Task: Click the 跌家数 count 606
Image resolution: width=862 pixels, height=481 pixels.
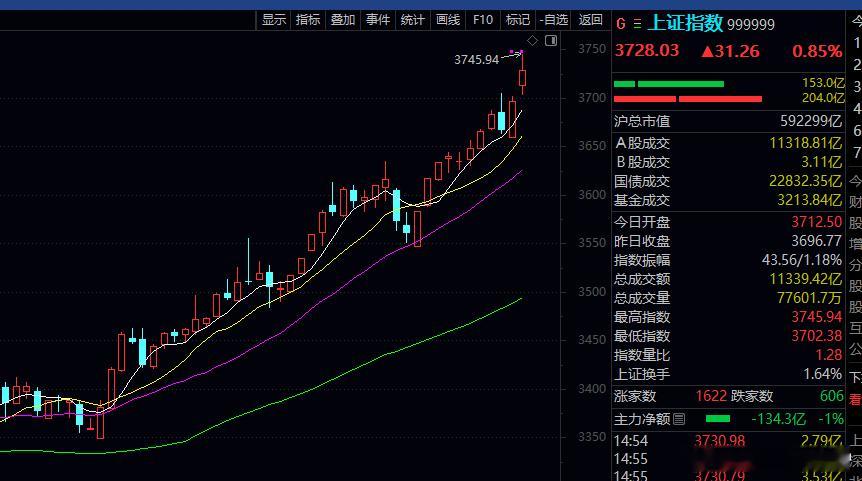Action: 831,396
